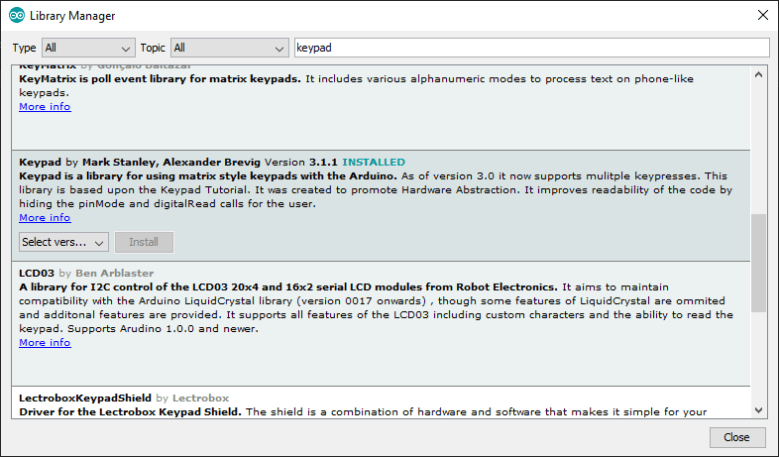This screenshot has height=457, width=779.
Task: Open More info link for LCD03 library
Action: 45,343
